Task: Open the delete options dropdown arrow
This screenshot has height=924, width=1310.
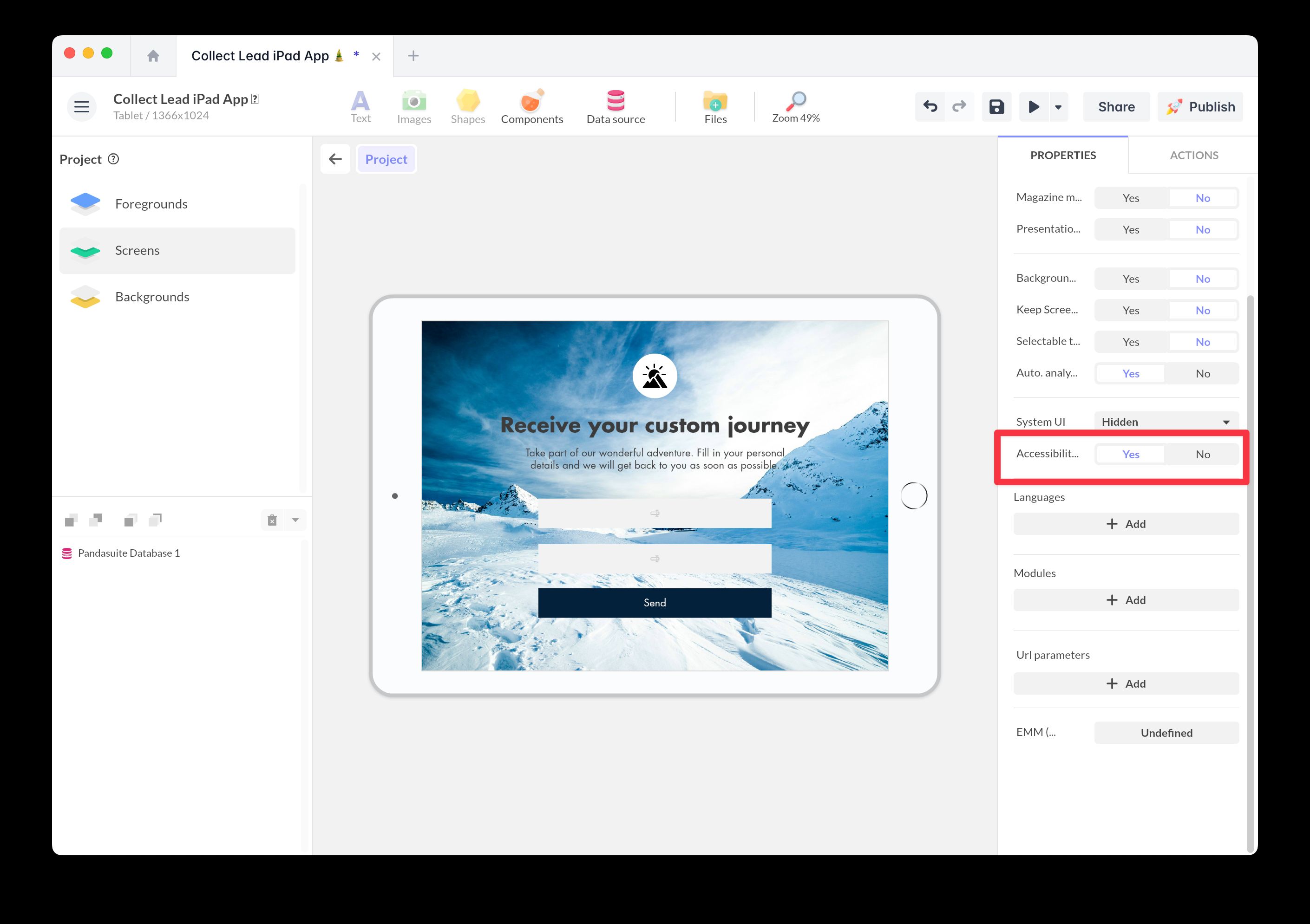Action: click(295, 520)
